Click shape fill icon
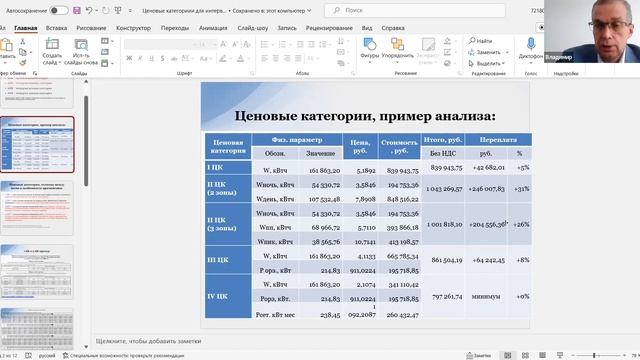This screenshot has width=640, height=360. tap(448, 41)
